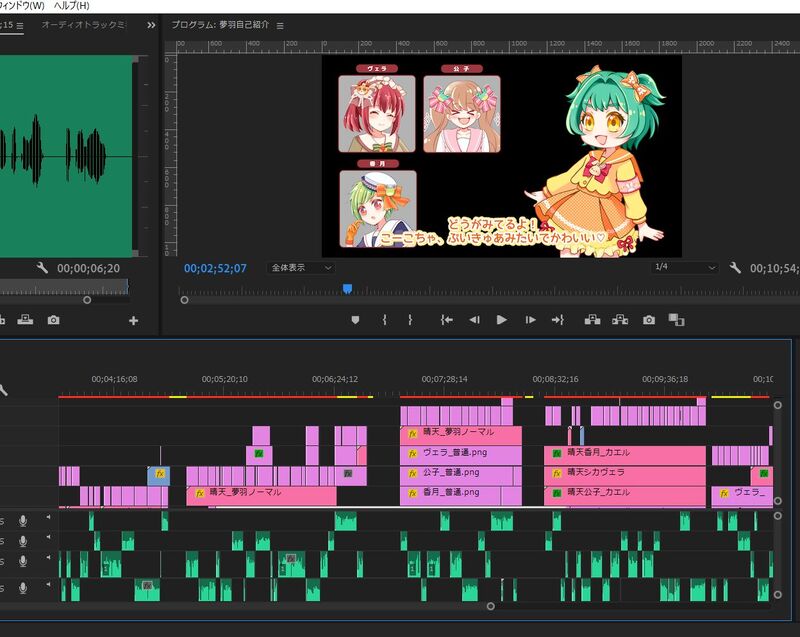Click the 公子 portrait in the preview
800x637 pixels.
click(462, 114)
